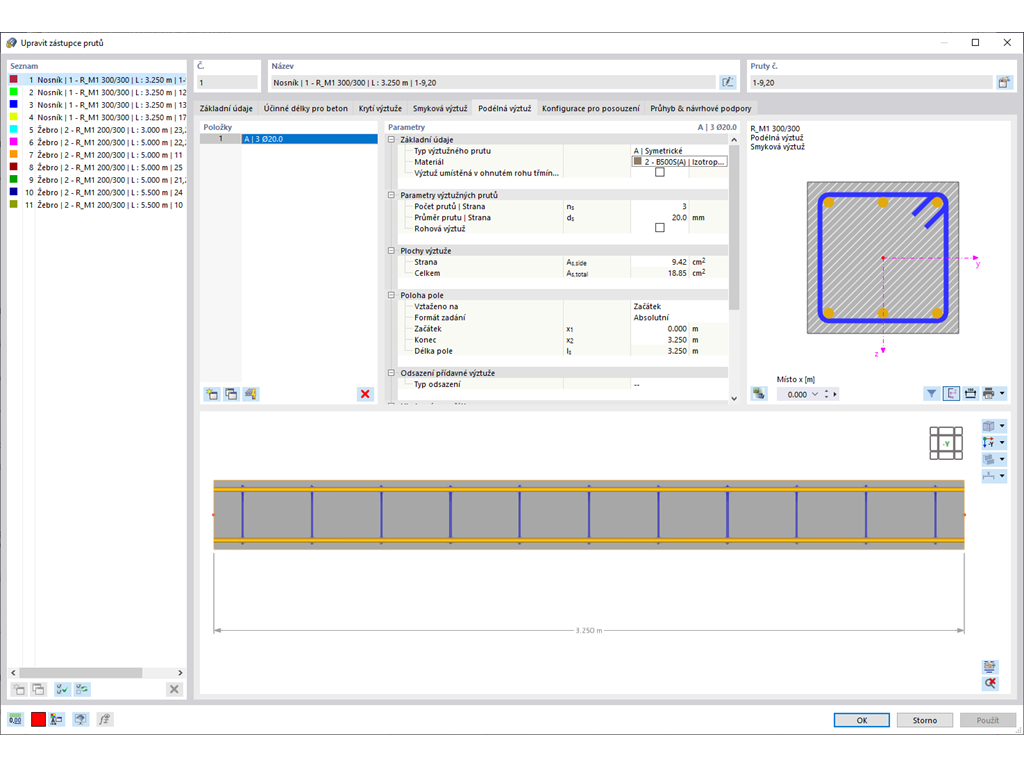
Task: Collapse the Základní údaje group
Action: [391, 140]
